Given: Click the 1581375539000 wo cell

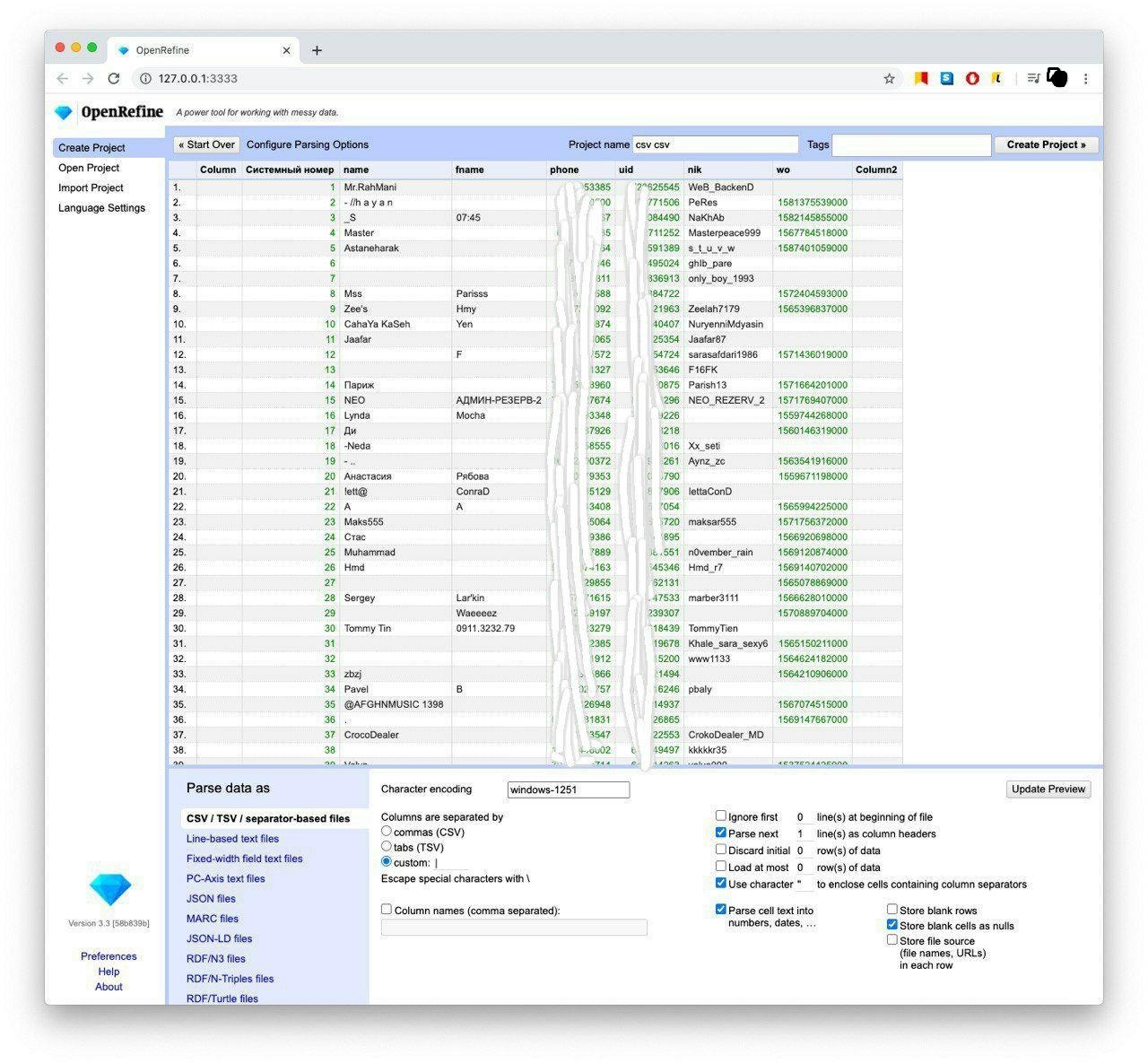Looking at the screenshot, I should pyautogui.click(x=812, y=203).
